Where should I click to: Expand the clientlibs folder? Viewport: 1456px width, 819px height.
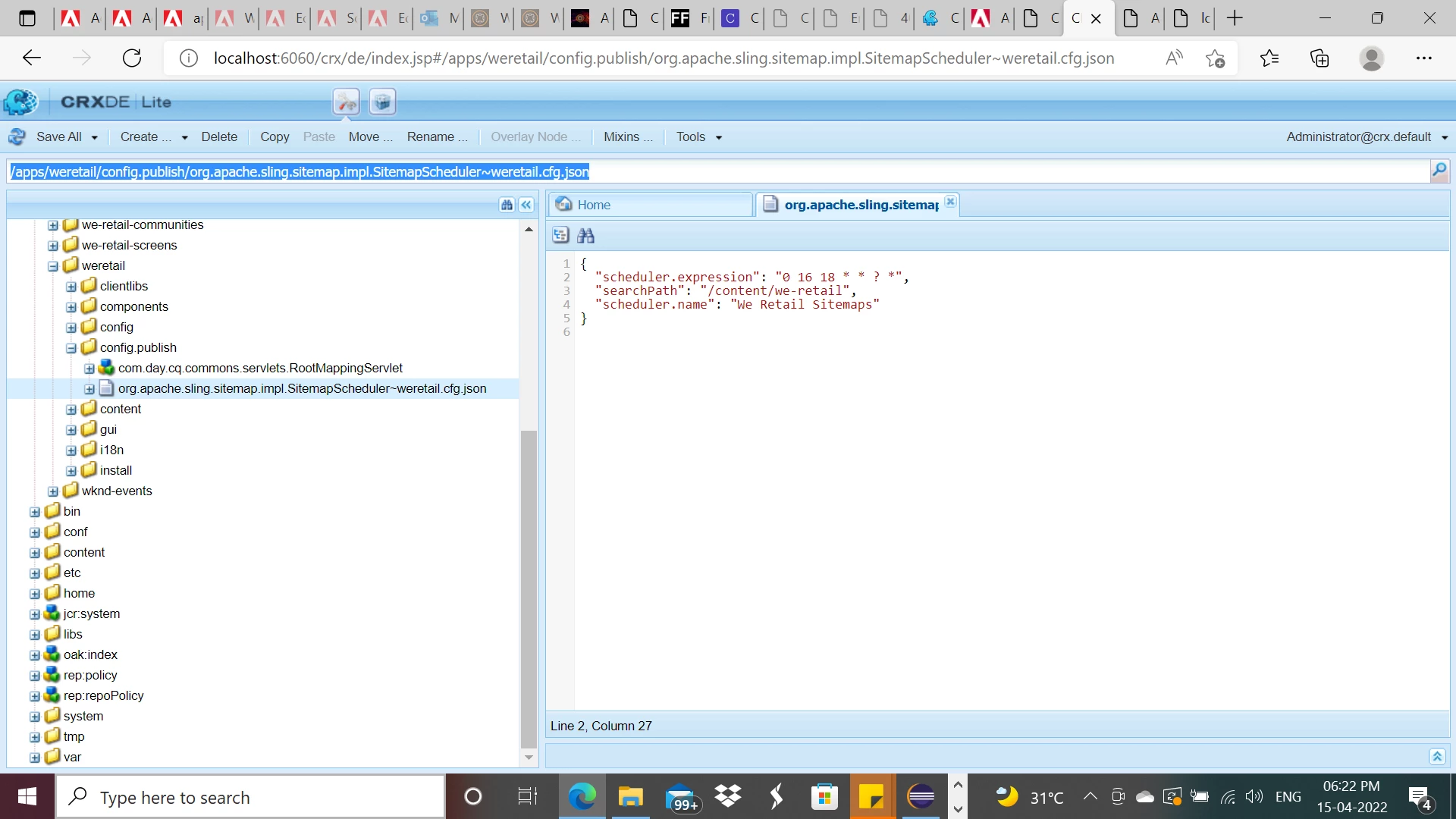[x=71, y=287]
